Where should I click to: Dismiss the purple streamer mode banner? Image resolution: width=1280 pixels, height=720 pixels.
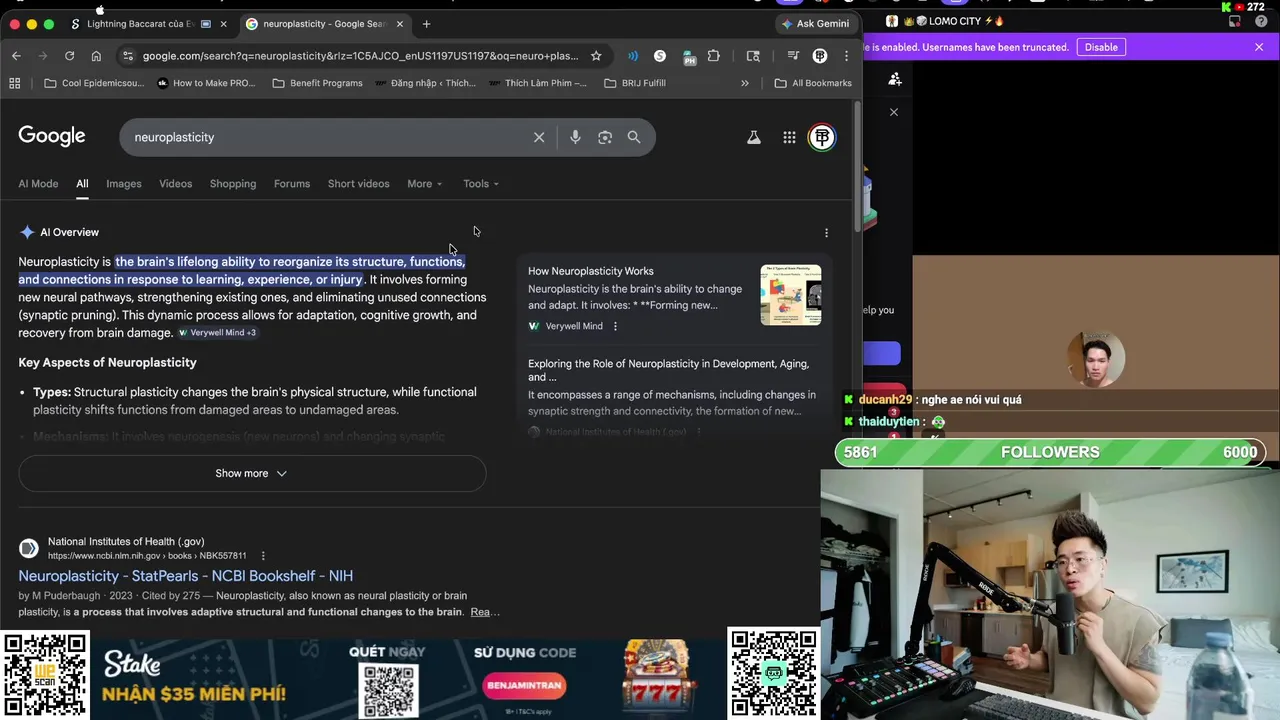point(1259,47)
